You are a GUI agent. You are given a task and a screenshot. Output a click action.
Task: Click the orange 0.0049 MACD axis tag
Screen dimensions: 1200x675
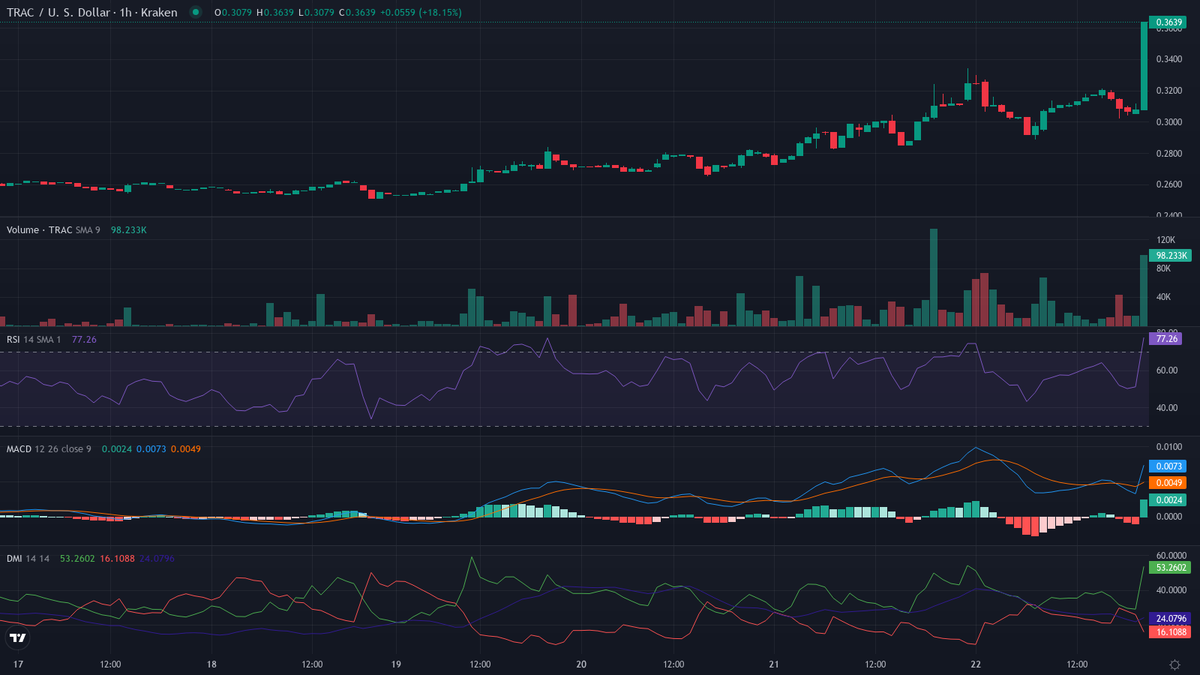coord(1168,483)
